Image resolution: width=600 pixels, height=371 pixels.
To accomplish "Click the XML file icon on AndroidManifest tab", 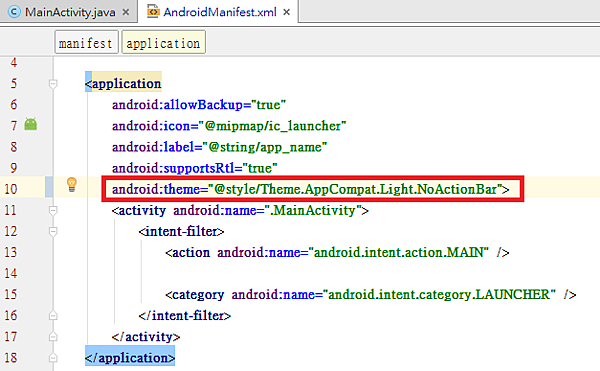I will tap(153, 12).
